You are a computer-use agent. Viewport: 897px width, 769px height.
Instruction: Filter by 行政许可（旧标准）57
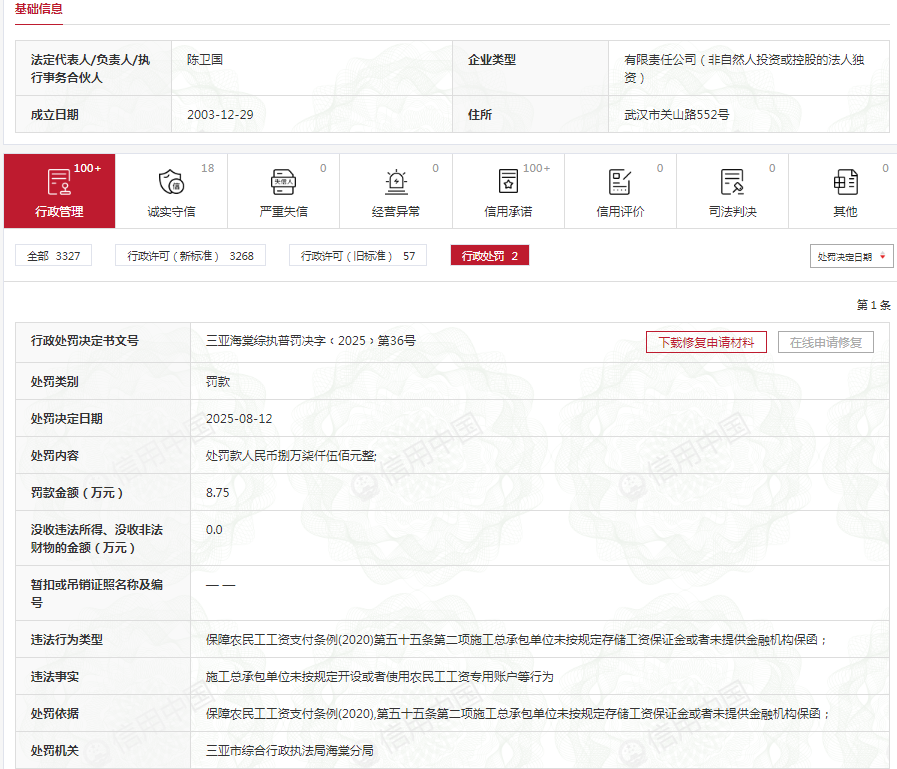(358, 256)
